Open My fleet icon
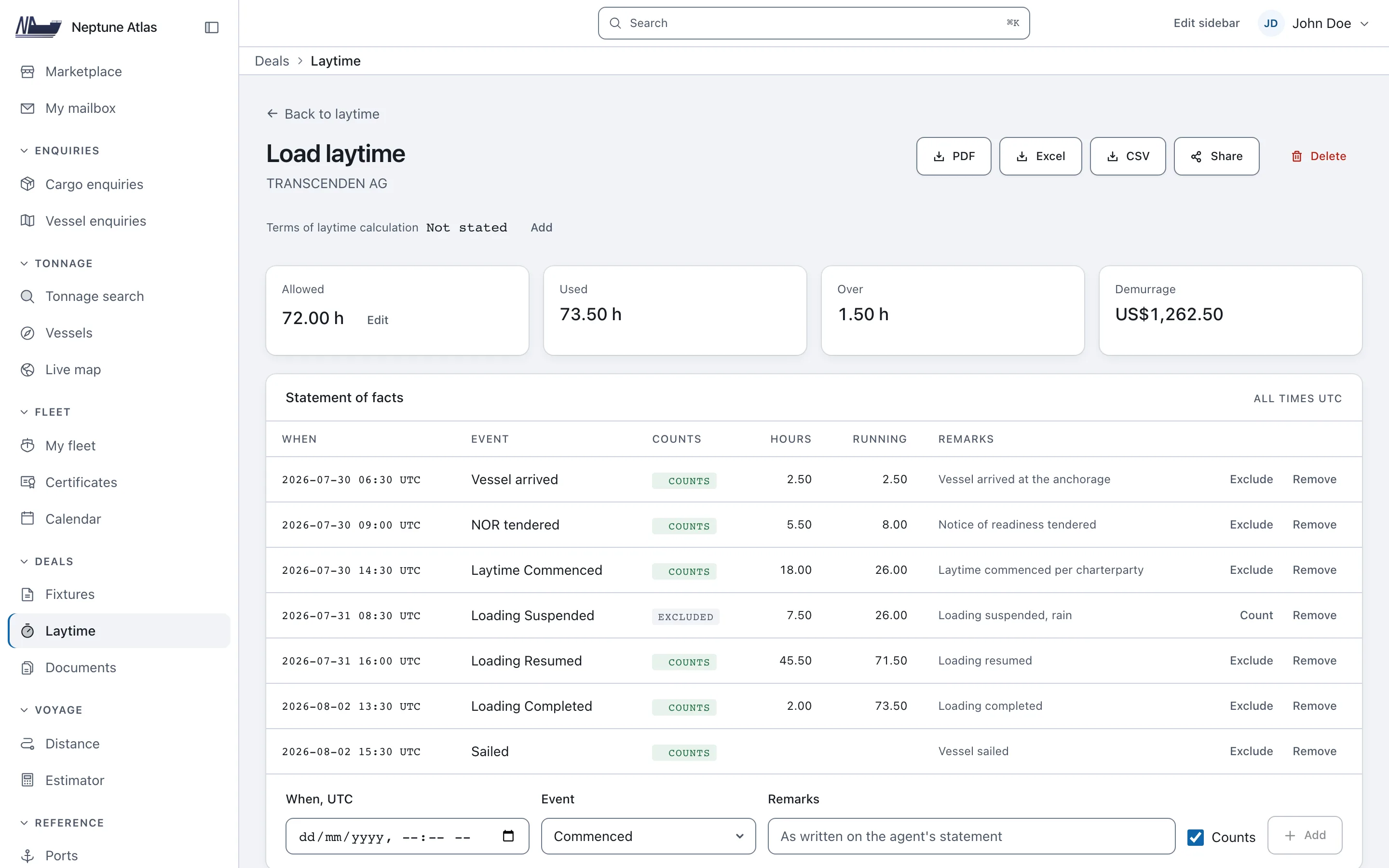This screenshot has height=868, width=1389. (27, 446)
